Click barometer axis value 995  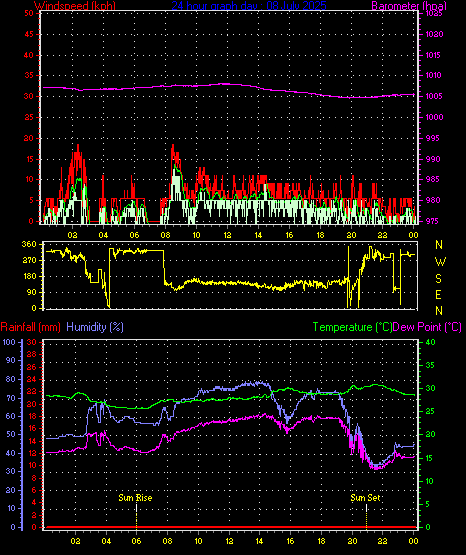tap(432, 138)
